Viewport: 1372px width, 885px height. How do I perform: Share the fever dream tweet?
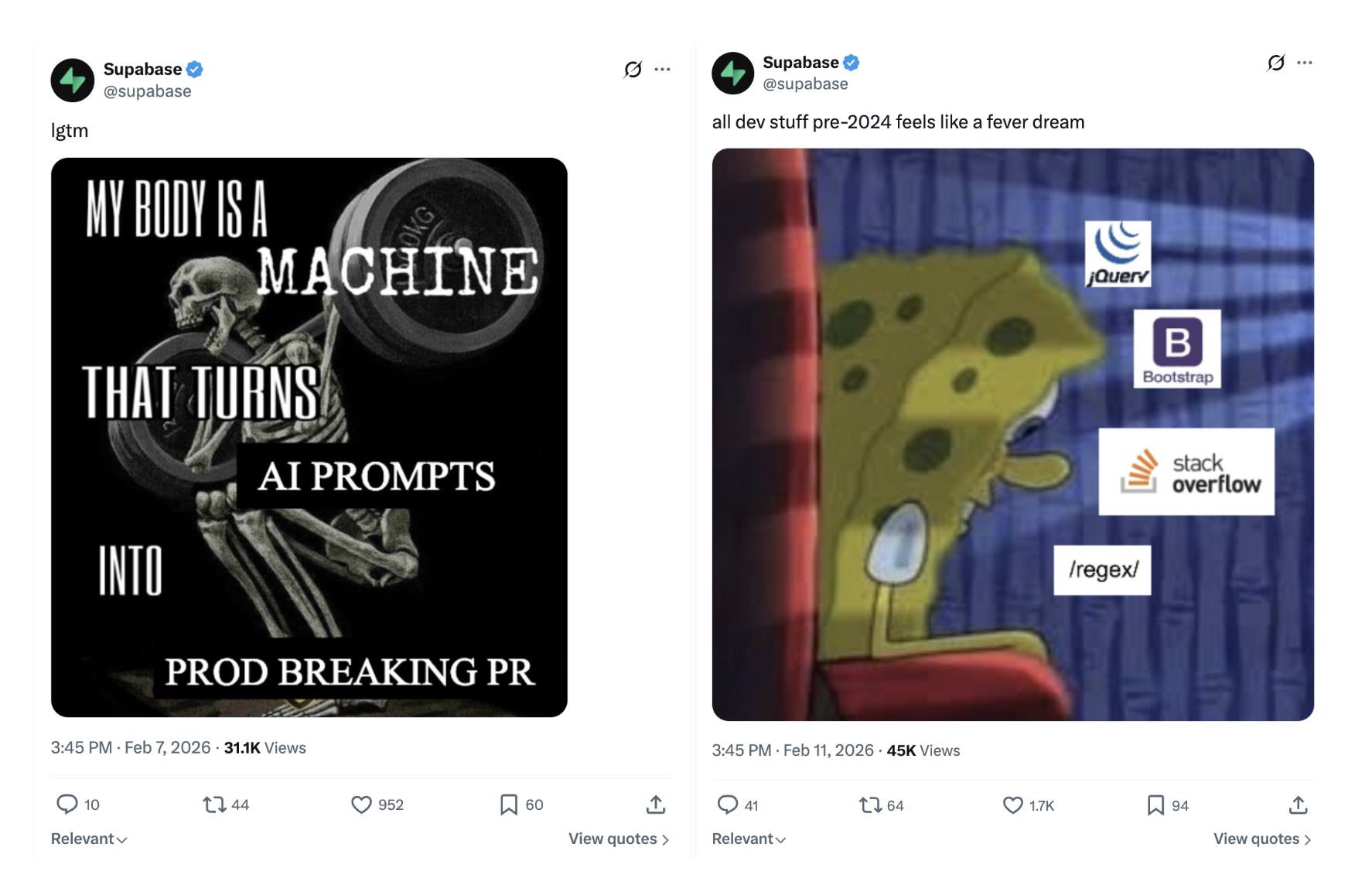click(1298, 805)
